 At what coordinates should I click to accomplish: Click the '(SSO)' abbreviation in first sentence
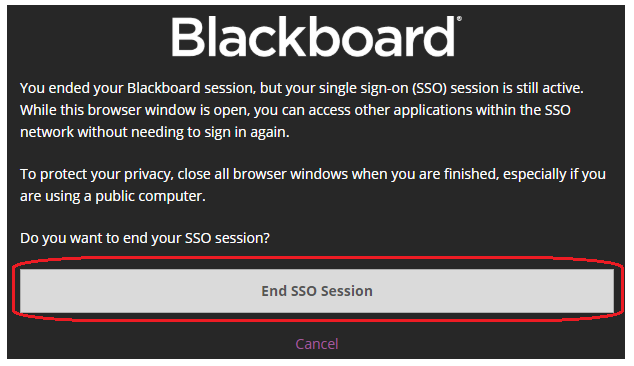429,88
